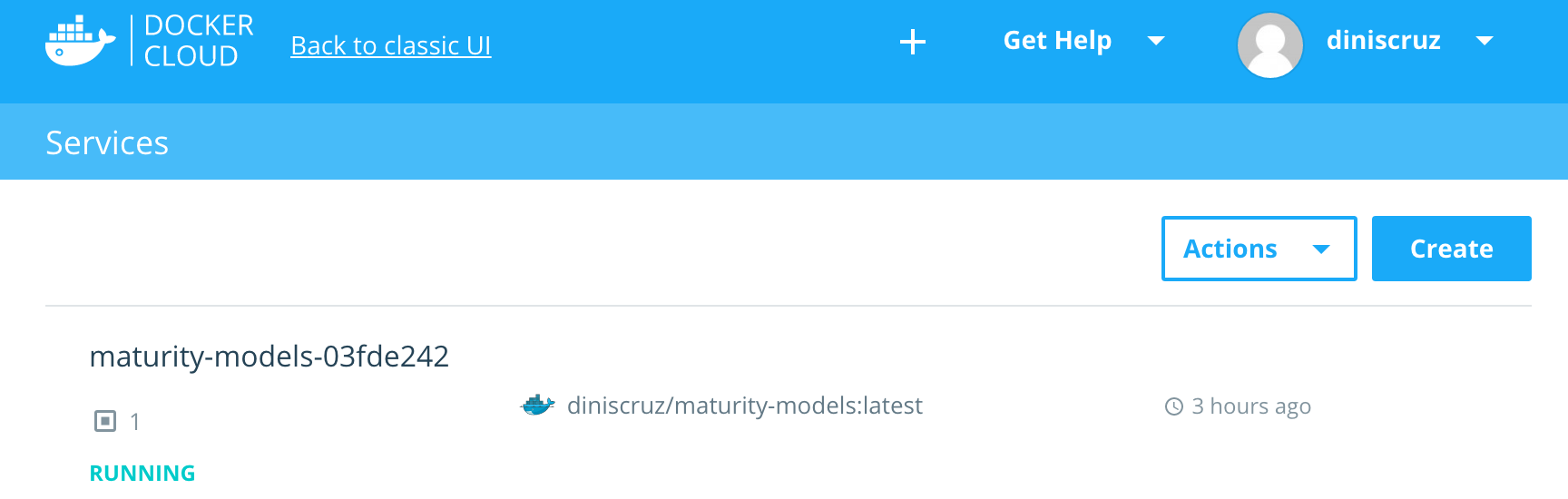Click the diniscruz user avatar picture
Viewport: 1568px width, 499px height.
1269,44
